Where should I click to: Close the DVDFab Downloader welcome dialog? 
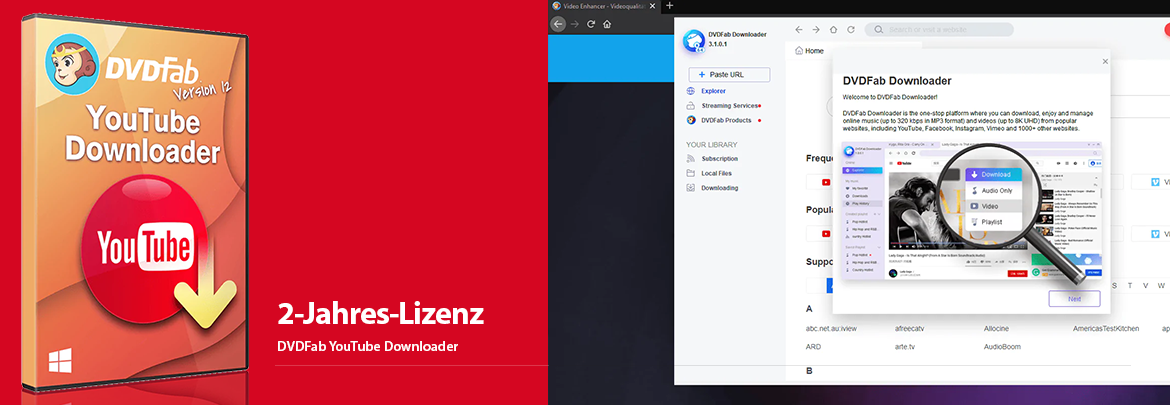click(x=1105, y=62)
